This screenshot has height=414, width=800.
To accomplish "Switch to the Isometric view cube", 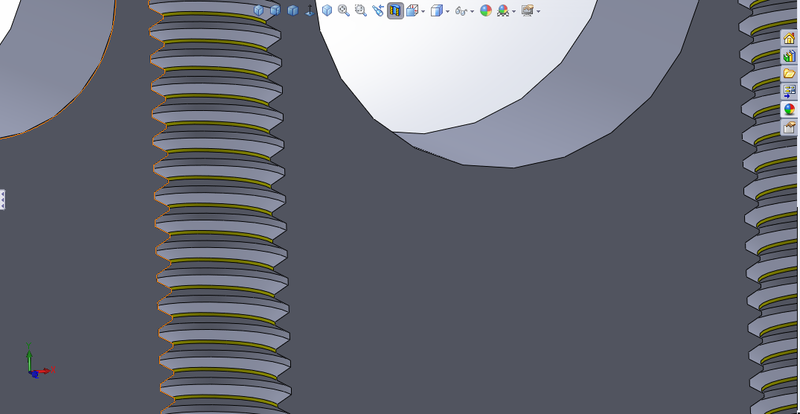I will pyautogui.click(x=327, y=10).
